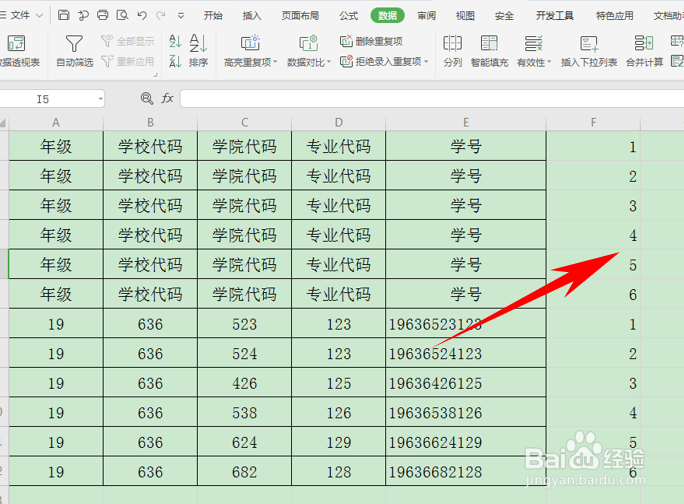Click cell with value 426
Image resolution: width=684 pixels, height=504 pixels.
coord(244,383)
